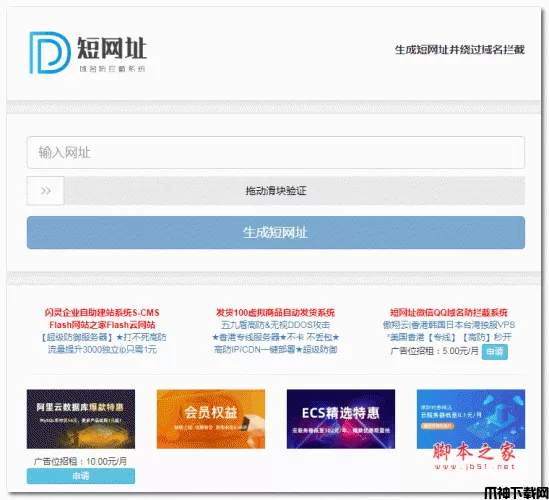
Task: Open the 闪灵企业自助建站系统S-CMS link
Action: (x=102, y=312)
